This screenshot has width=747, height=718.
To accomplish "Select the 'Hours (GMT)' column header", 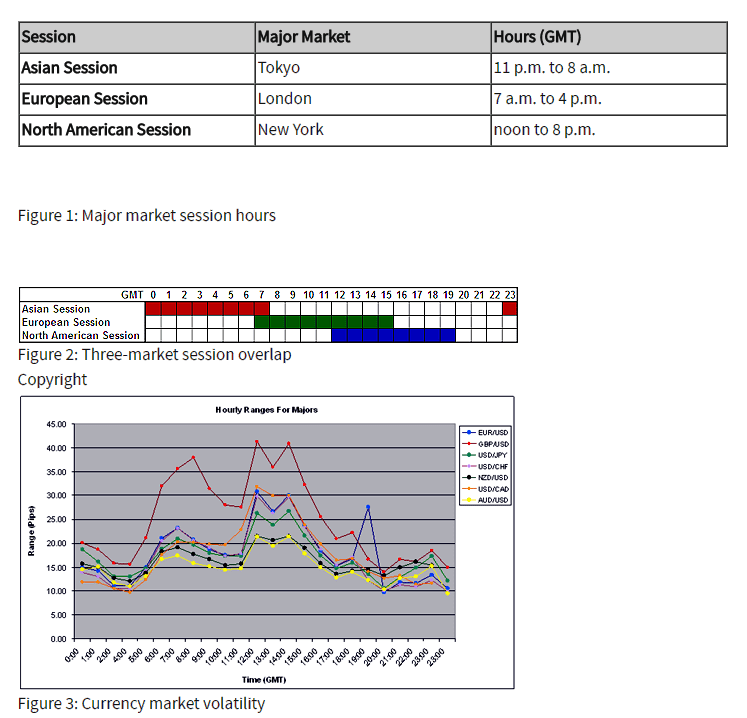I will click(537, 37).
